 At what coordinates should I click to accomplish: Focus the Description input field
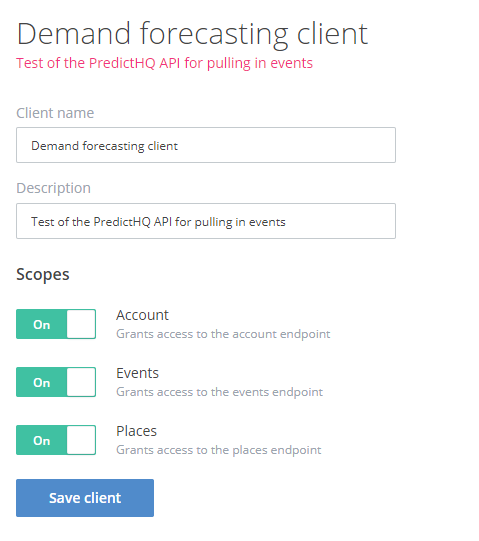(x=206, y=221)
